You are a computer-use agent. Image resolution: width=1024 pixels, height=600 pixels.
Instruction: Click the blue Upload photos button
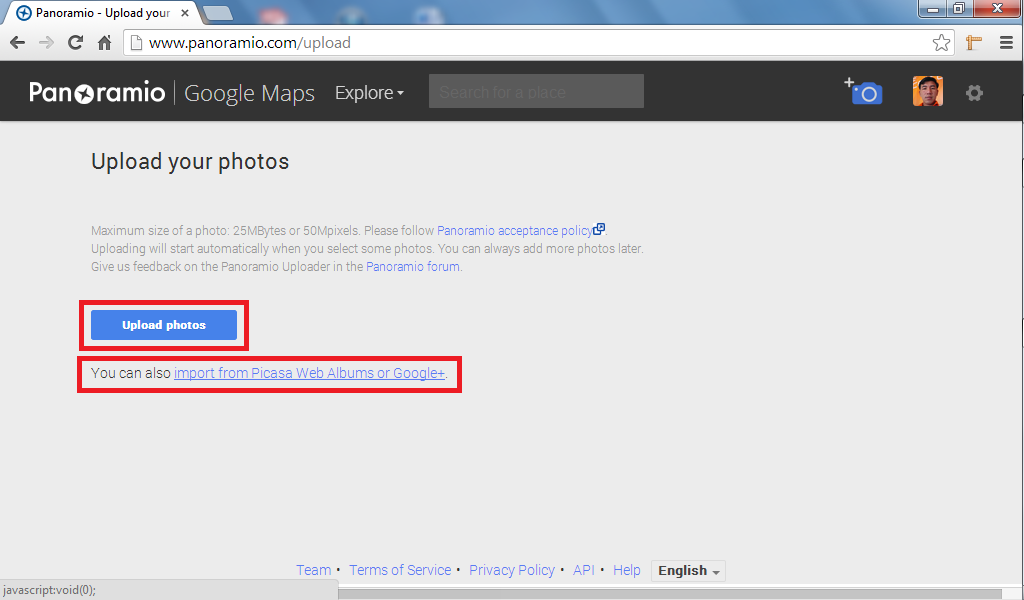click(x=164, y=325)
